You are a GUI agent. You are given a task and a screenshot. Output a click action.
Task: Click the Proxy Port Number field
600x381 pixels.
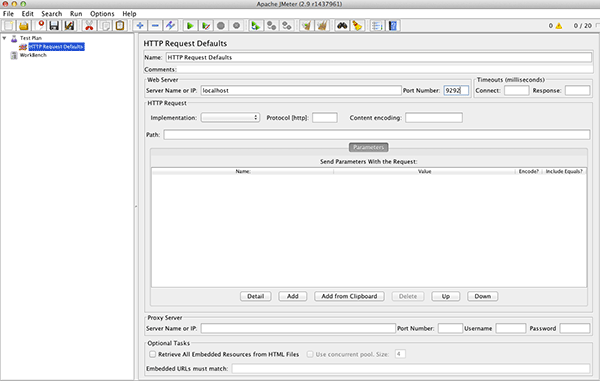(x=450, y=328)
